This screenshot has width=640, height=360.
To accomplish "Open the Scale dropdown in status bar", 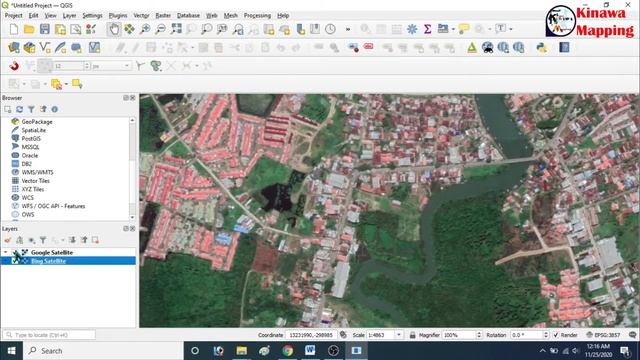I will click(399, 335).
